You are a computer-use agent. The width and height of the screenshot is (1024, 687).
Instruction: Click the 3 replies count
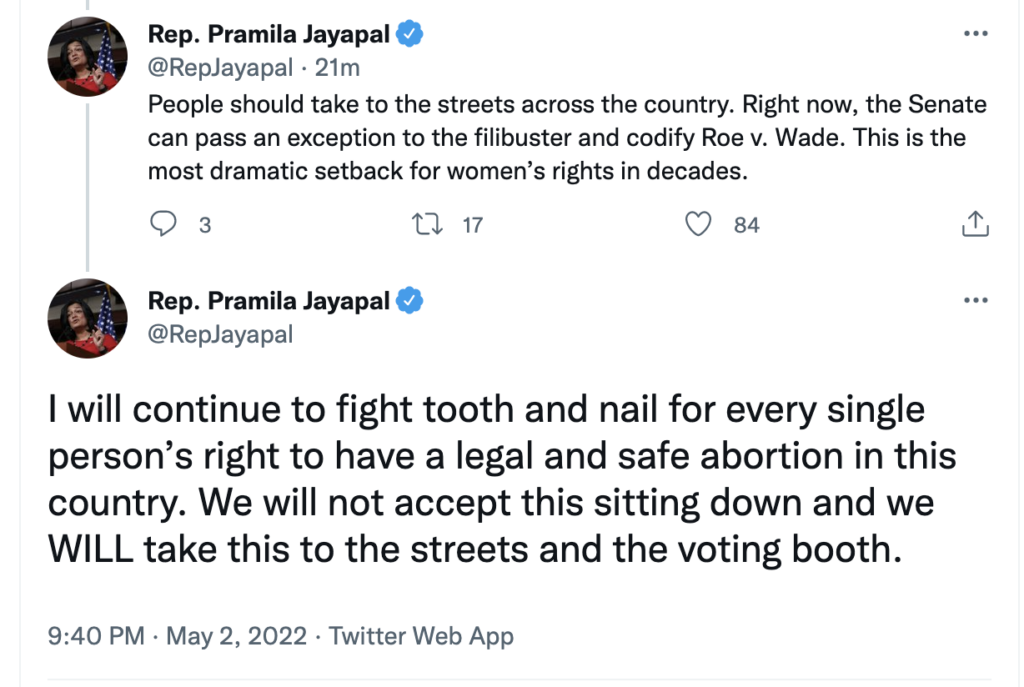tap(204, 225)
